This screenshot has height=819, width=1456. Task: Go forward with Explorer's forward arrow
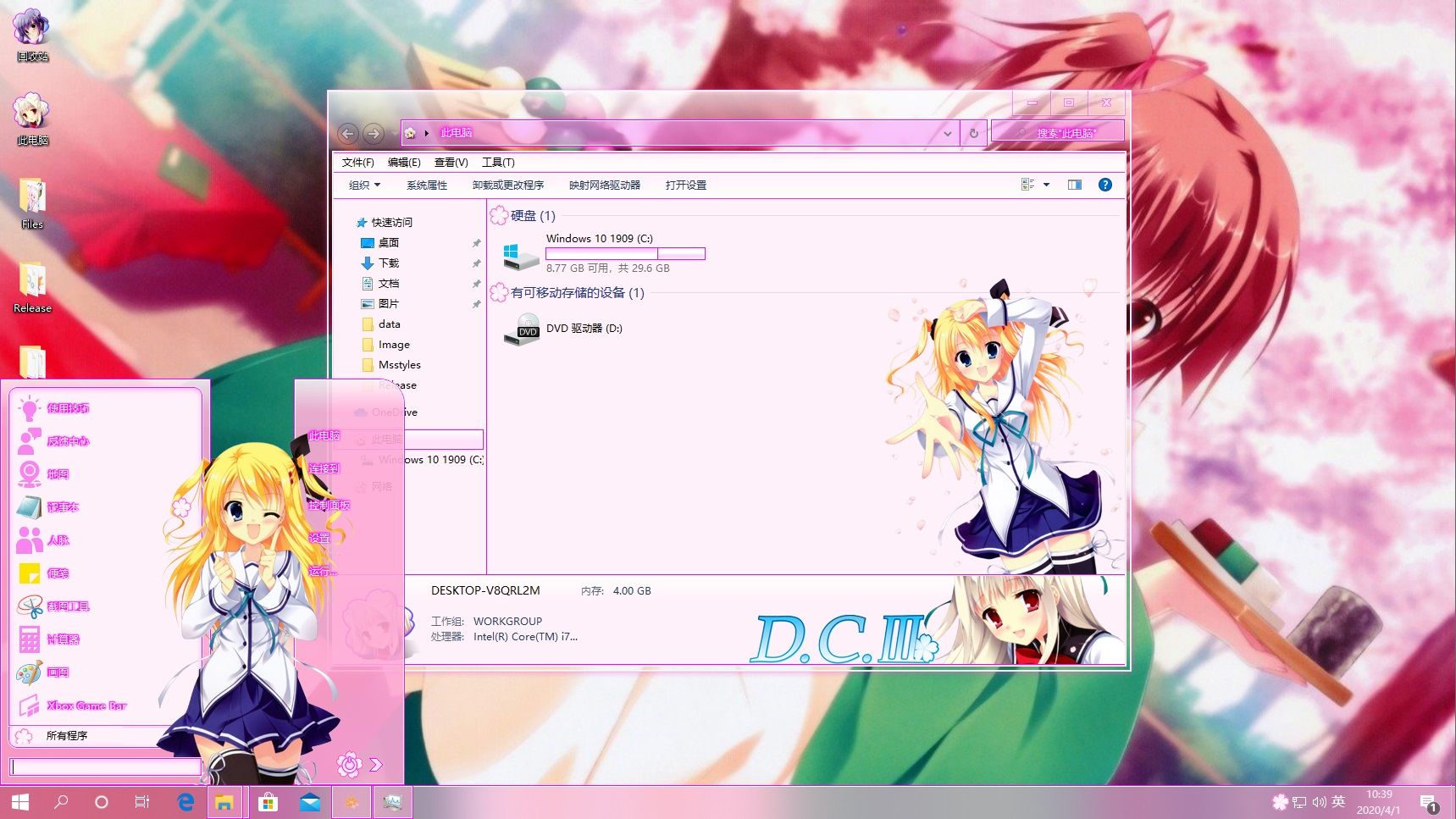(374, 133)
